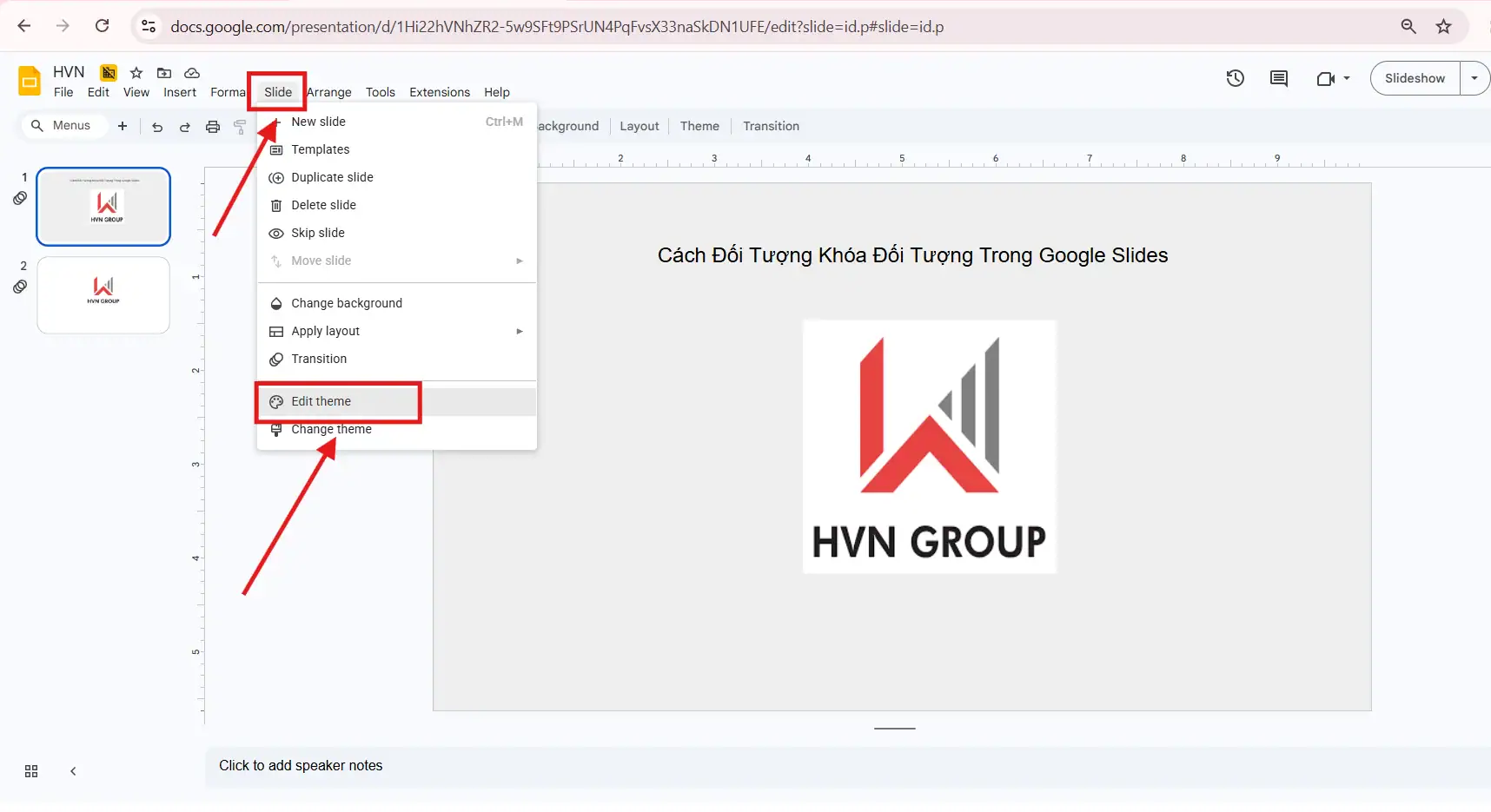Join a video call from Slides
The height and width of the screenshot is (812, 1491).
(1327, 78)
